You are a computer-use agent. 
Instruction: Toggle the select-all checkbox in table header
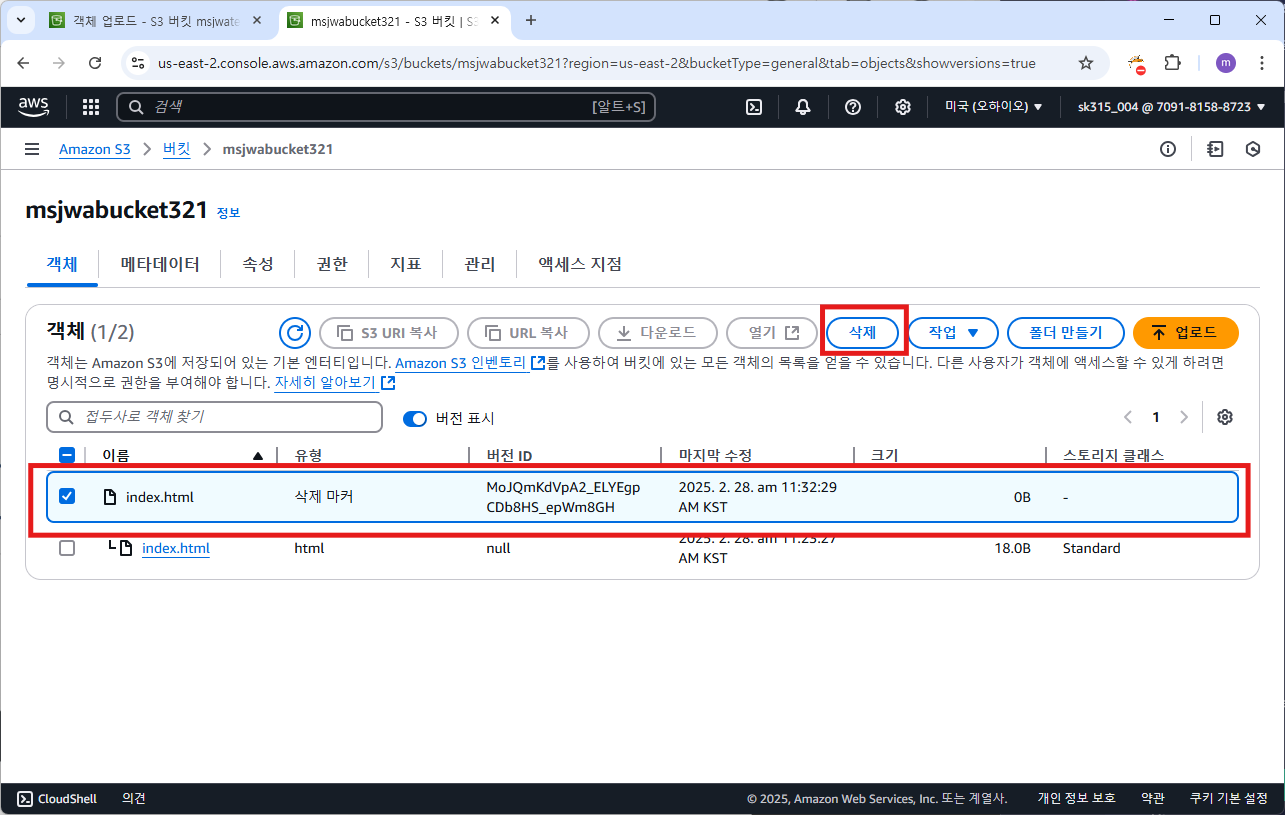[x=67, y=455]
